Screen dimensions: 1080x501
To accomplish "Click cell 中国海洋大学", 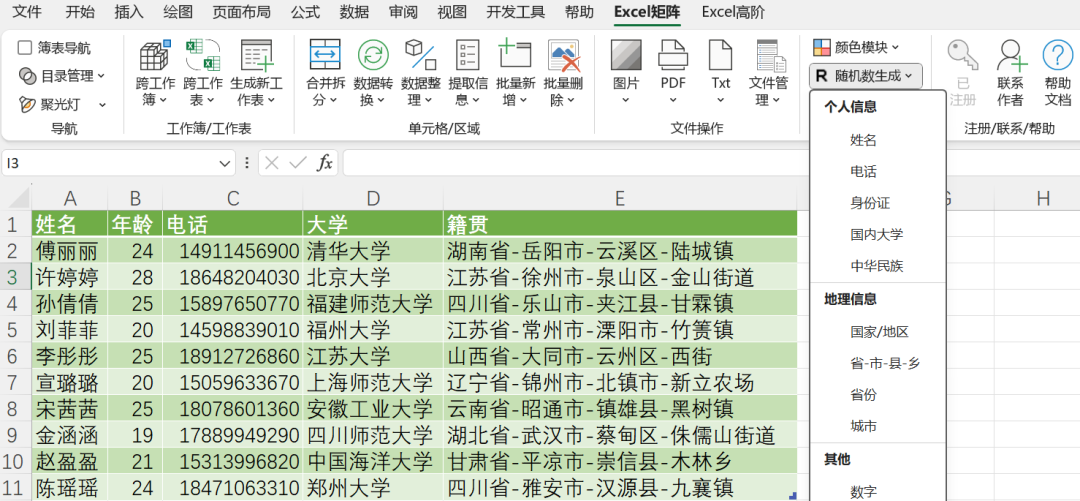I will coord(373,462).
